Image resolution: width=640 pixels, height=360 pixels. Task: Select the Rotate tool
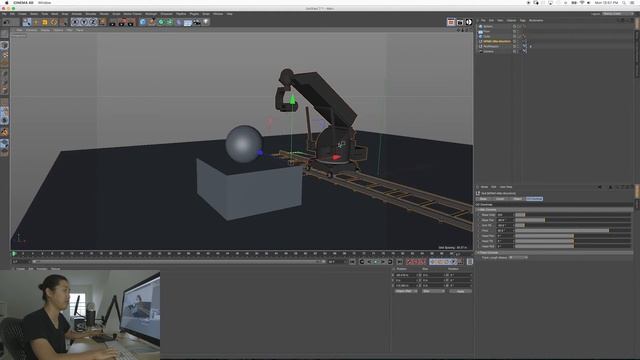click(54, 22)
